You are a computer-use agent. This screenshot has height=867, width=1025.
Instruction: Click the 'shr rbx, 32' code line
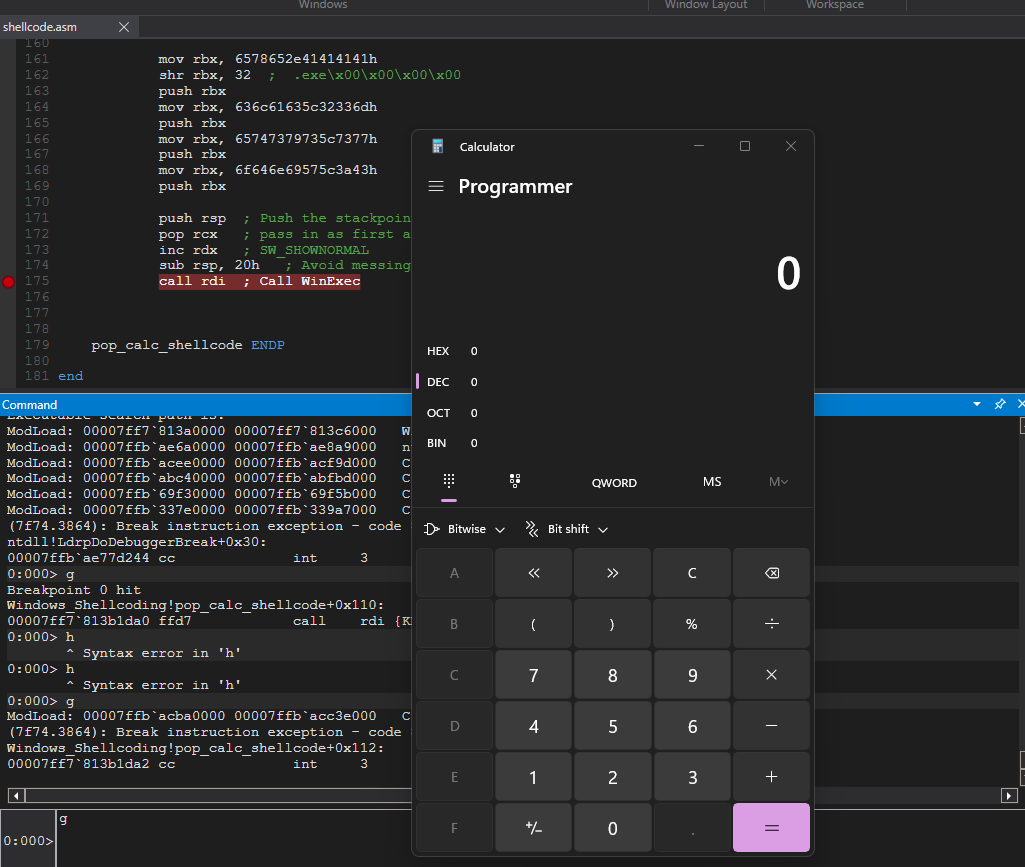205,75
